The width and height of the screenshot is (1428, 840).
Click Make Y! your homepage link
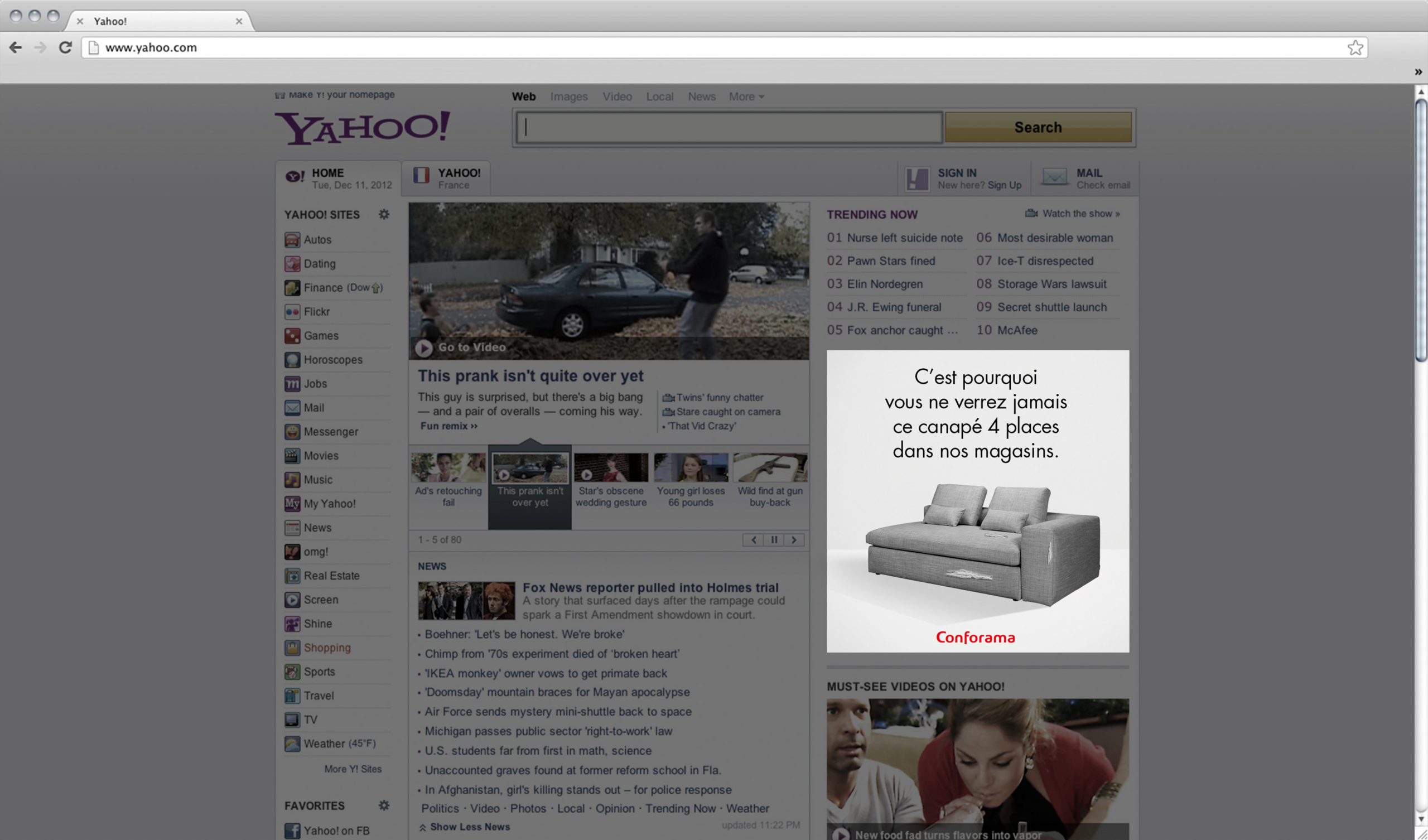click(x=335, y=95)
